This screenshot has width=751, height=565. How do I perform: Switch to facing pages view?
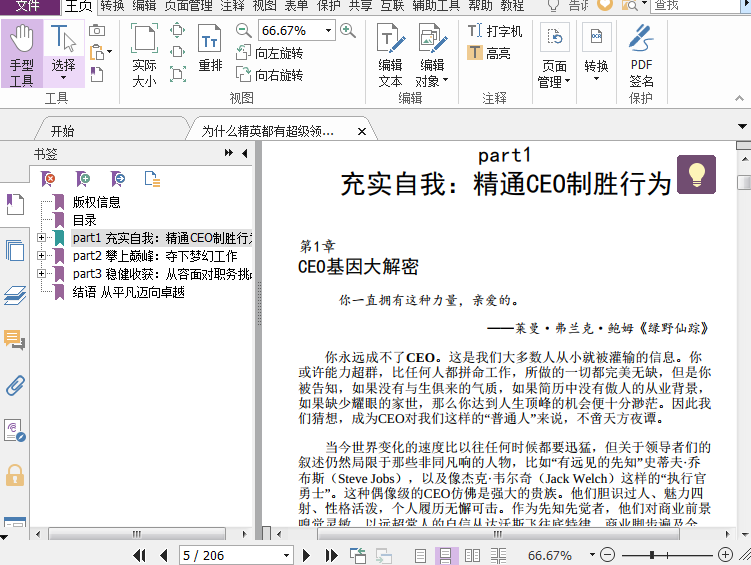point(472,555)
